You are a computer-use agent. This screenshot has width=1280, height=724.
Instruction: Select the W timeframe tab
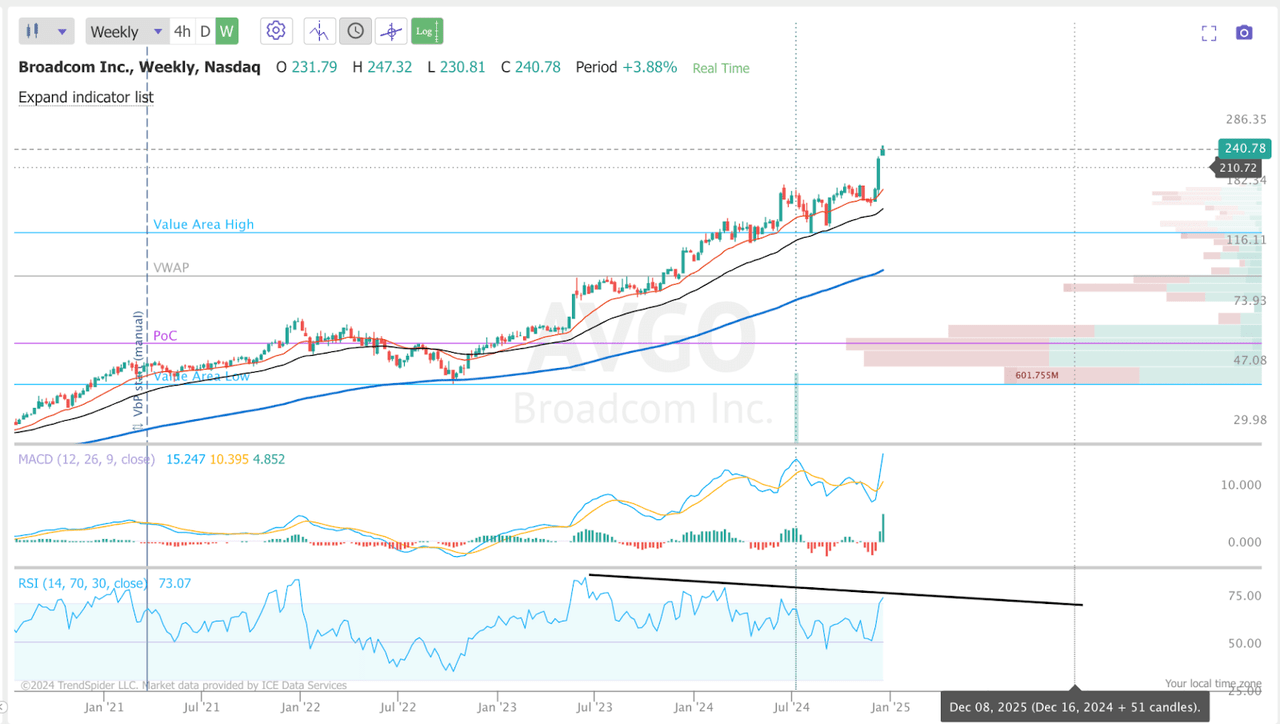click(225, 31)
